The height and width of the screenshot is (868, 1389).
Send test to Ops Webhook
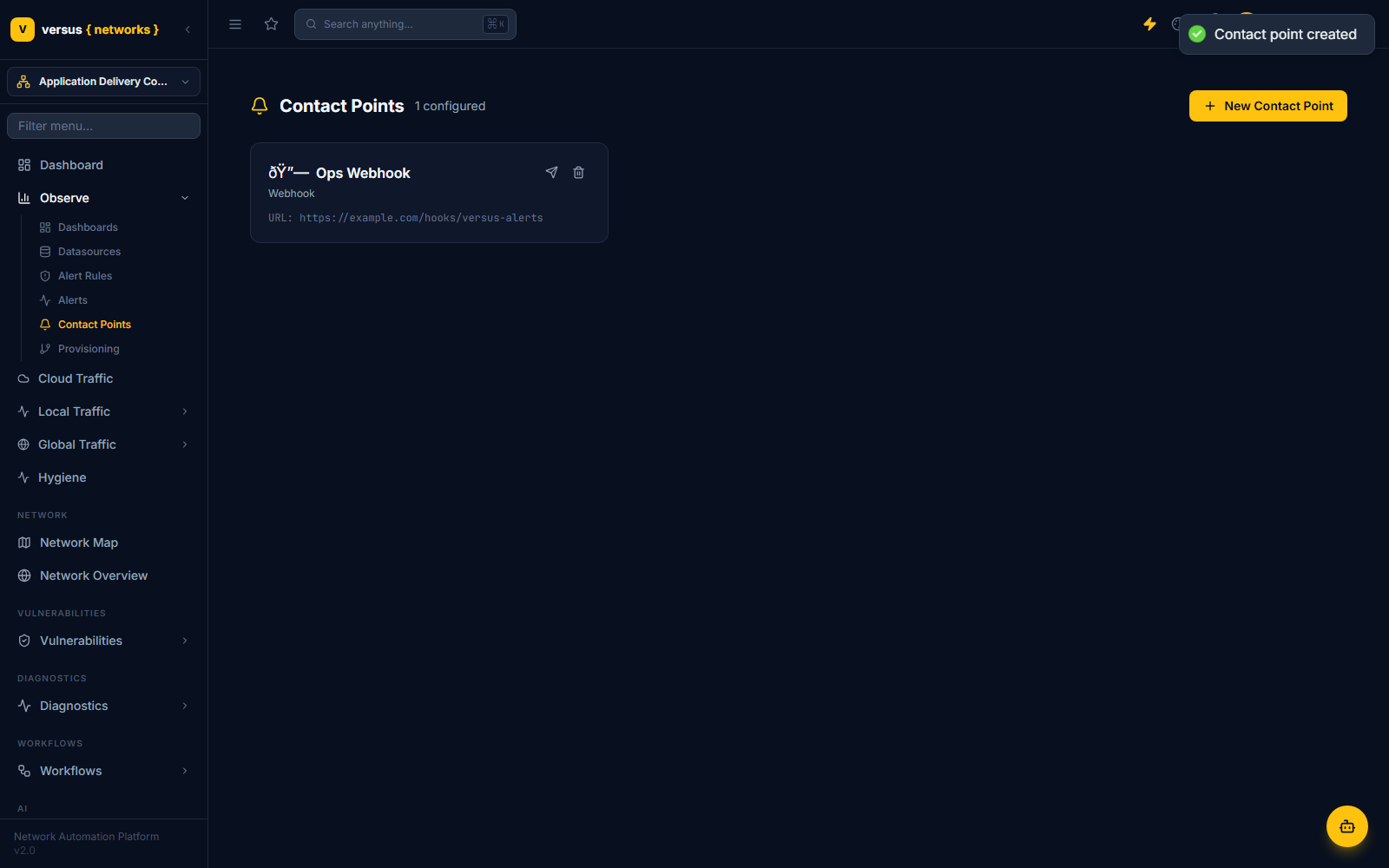551,173
